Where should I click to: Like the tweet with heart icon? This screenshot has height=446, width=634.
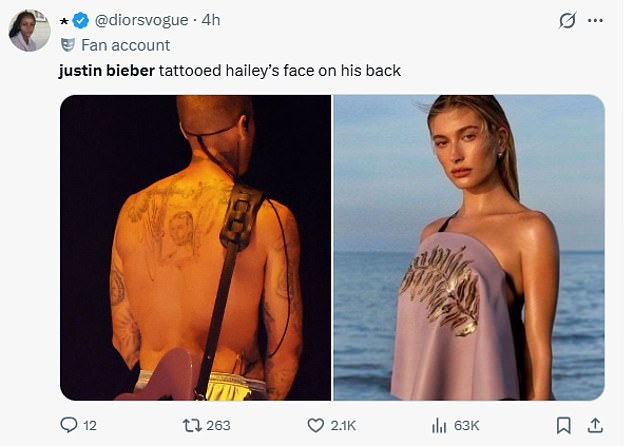pyautogui.click(x=316, y=425)
